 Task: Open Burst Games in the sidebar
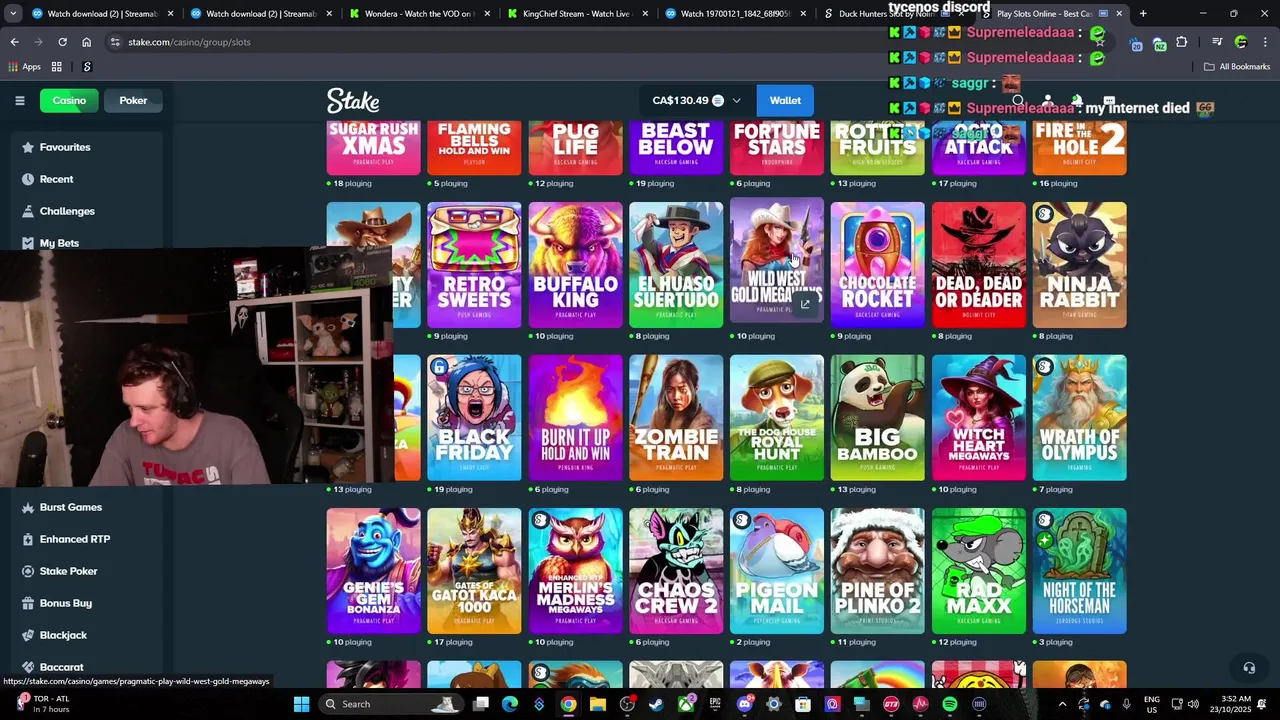(x=70, y=507)
